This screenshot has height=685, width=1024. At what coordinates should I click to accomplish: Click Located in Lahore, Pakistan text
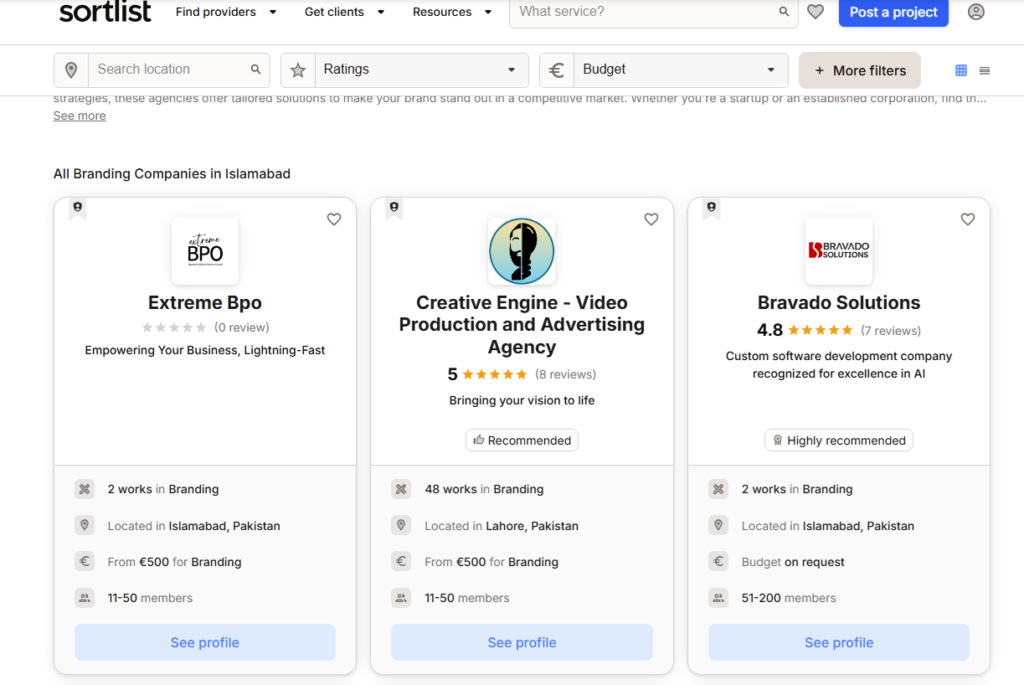(502, 526)
